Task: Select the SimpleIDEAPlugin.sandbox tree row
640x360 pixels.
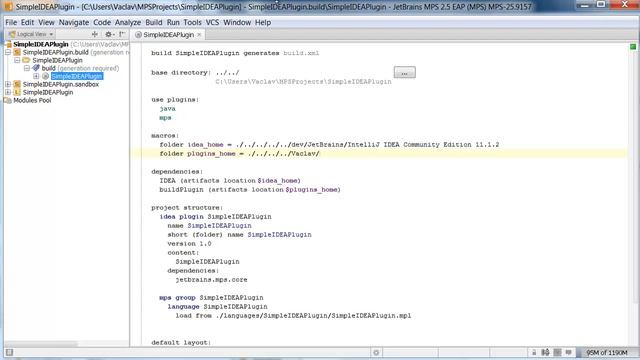Action: click(61, 84)
